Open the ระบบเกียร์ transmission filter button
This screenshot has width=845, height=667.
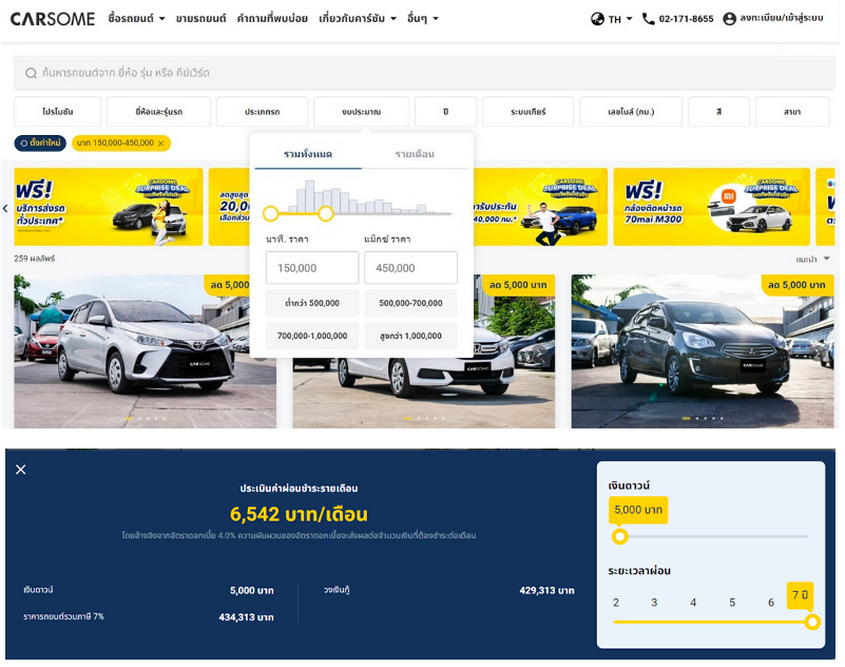click(x=527, y=112)
